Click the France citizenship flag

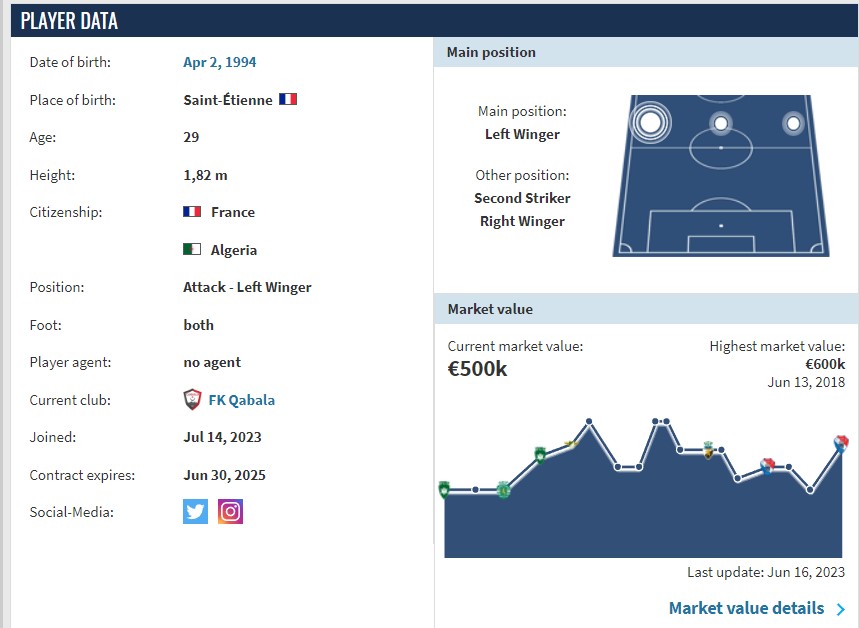point(192,212)
